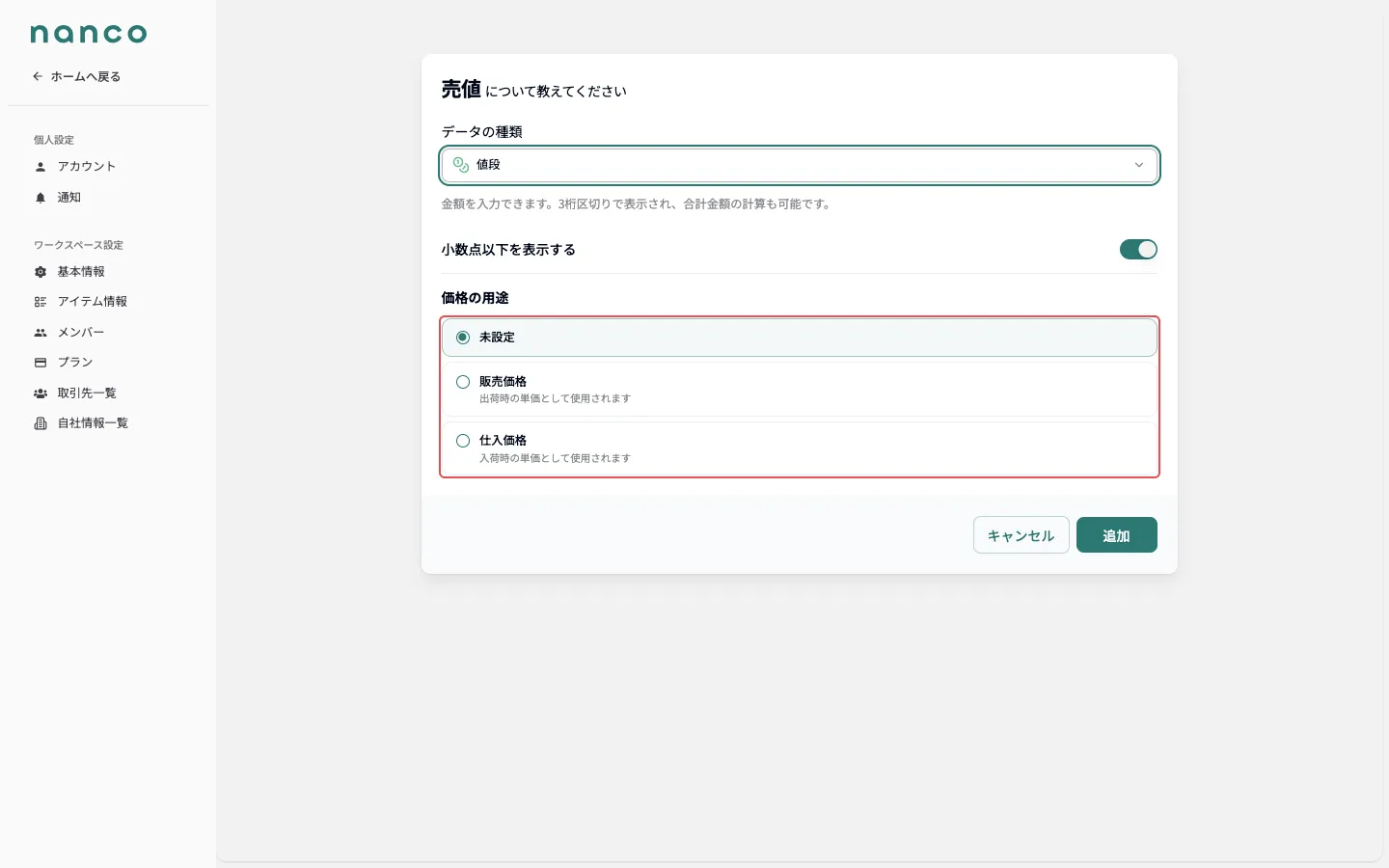1389x868 pixels.
Task: Click the 通知 bell icon
Action: pos(41,198)
